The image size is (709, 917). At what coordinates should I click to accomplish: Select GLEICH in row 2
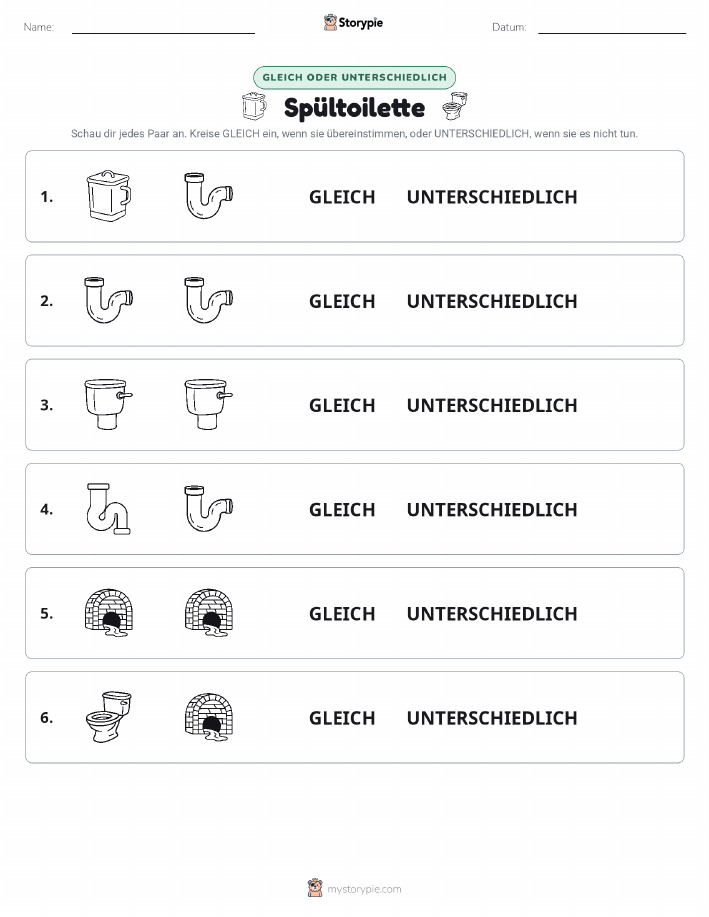[342, 301]
